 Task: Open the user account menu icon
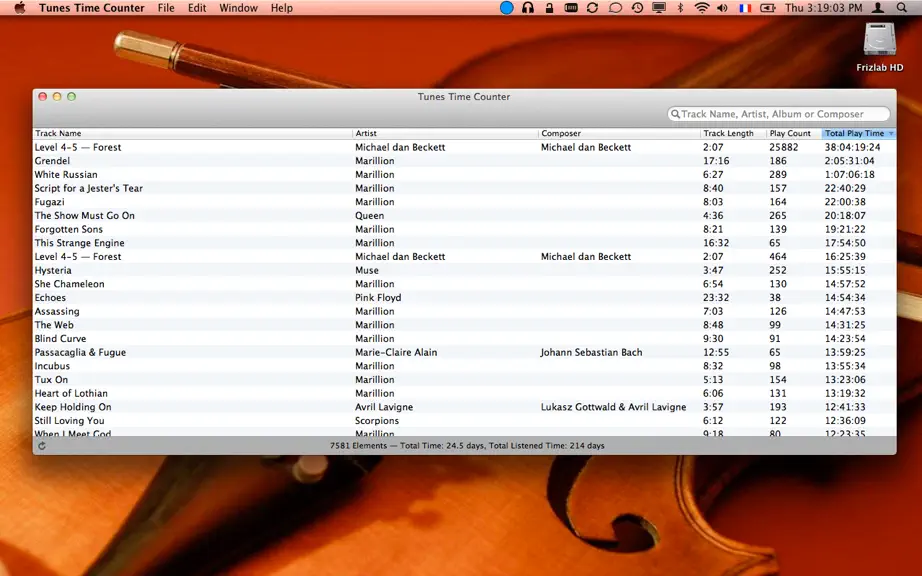click(x=878, y=8)
